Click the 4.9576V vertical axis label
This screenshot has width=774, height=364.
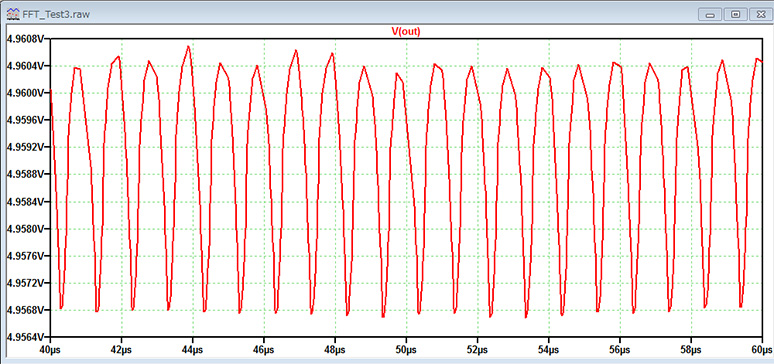pyautogui.click(x=24, y=256)
